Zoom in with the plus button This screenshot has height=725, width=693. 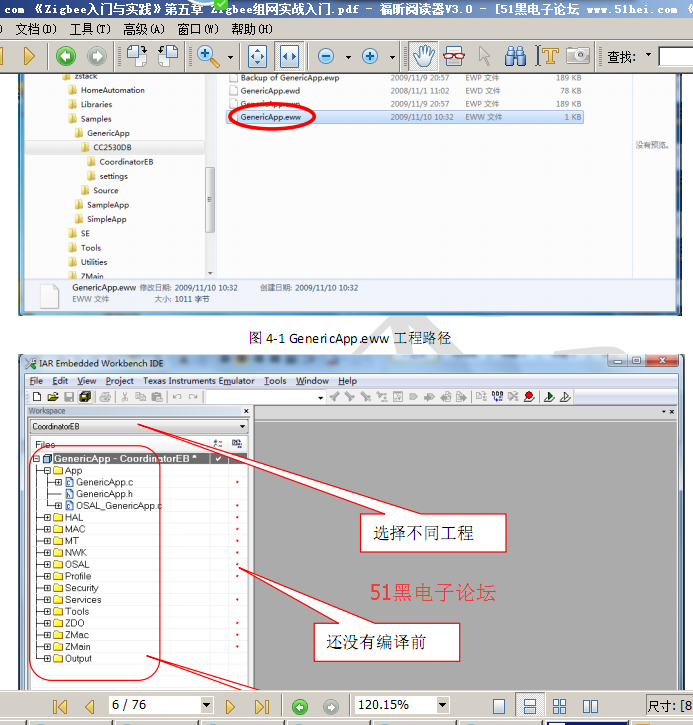(x=369, y=56)
